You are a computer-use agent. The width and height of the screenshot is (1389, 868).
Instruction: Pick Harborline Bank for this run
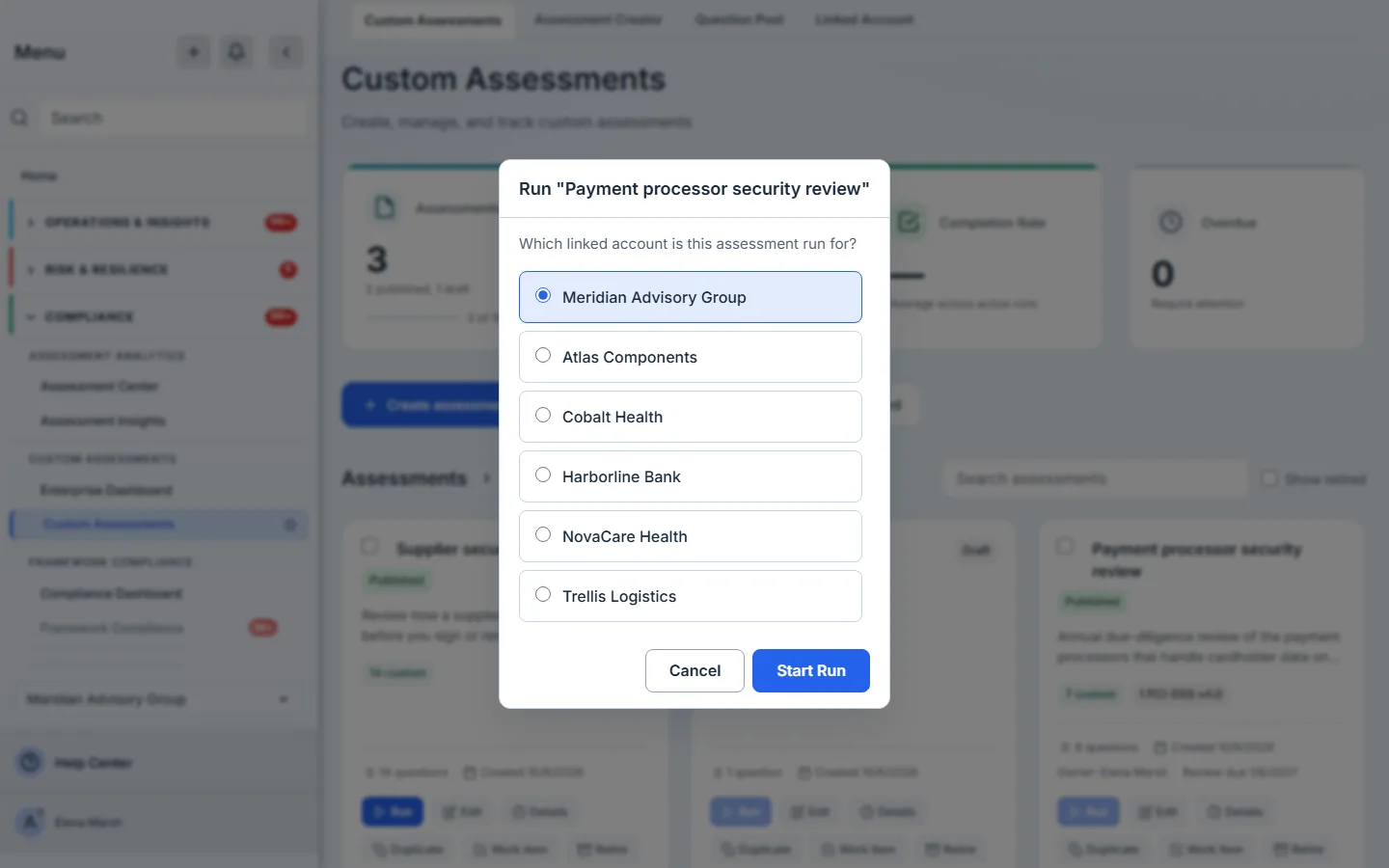pyautogui.click(x=690, y=476)
